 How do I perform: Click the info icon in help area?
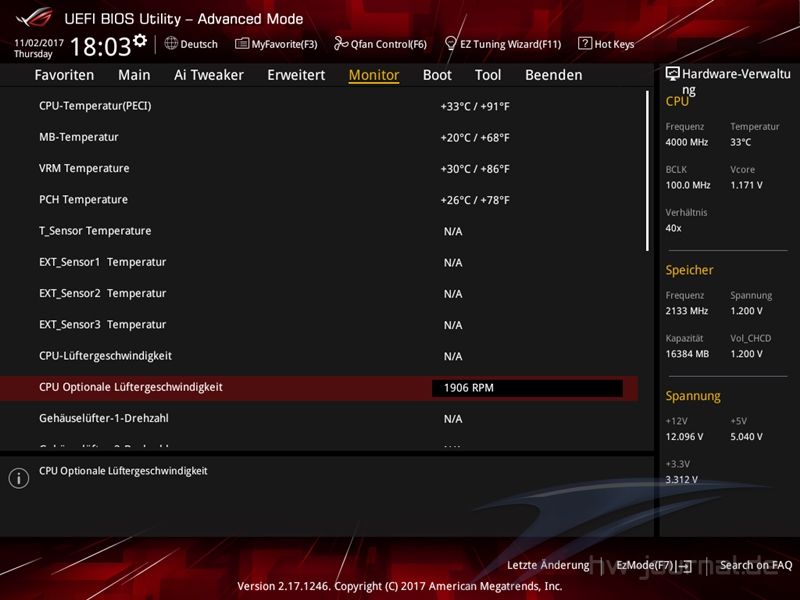point(19,478)
